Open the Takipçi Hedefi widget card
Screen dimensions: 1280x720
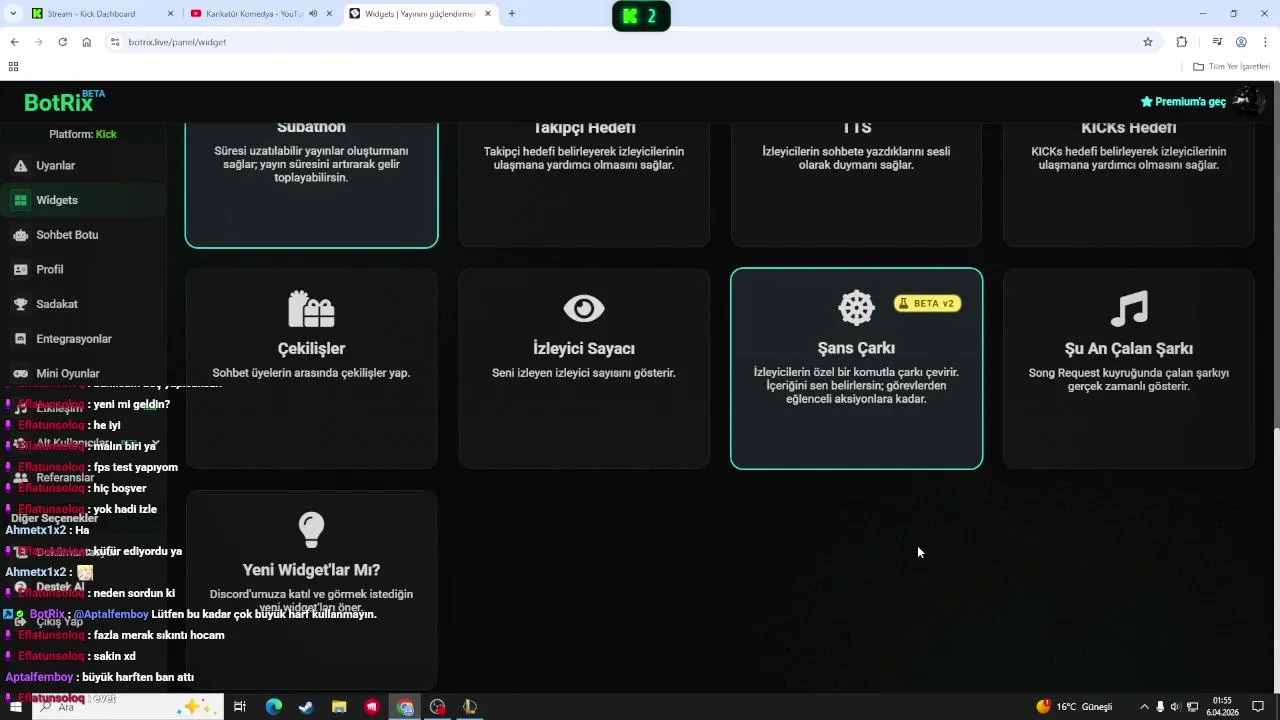coord(584,185)
